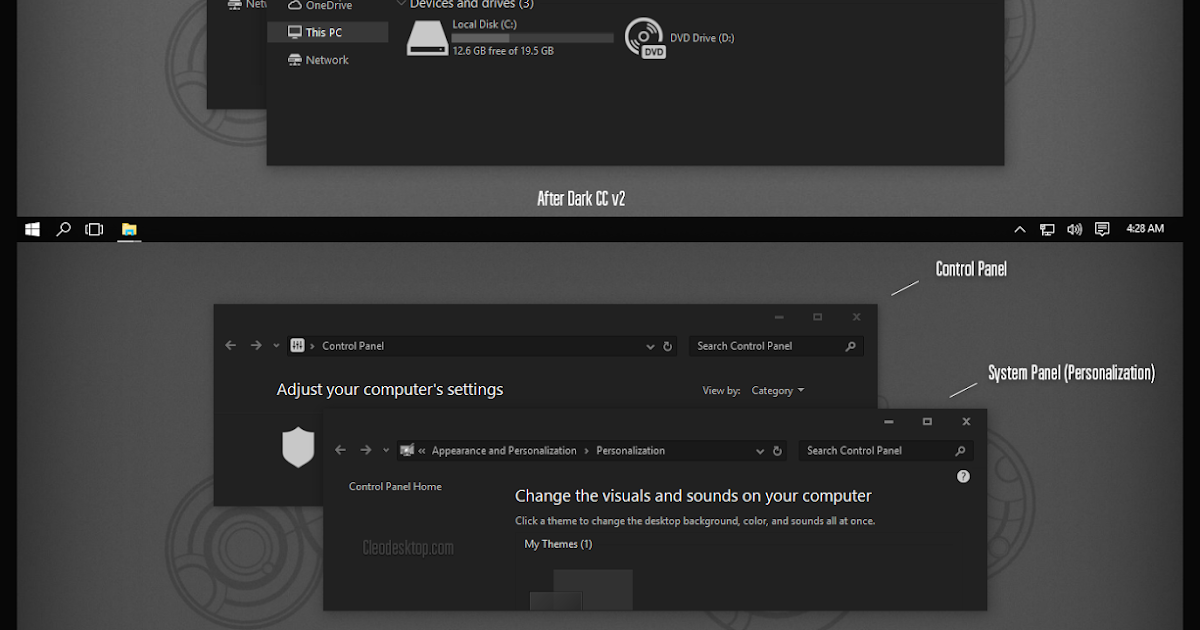Open Local Disk (C:) drive icon
The image size is (1200, 630).
tap(427, 38)
